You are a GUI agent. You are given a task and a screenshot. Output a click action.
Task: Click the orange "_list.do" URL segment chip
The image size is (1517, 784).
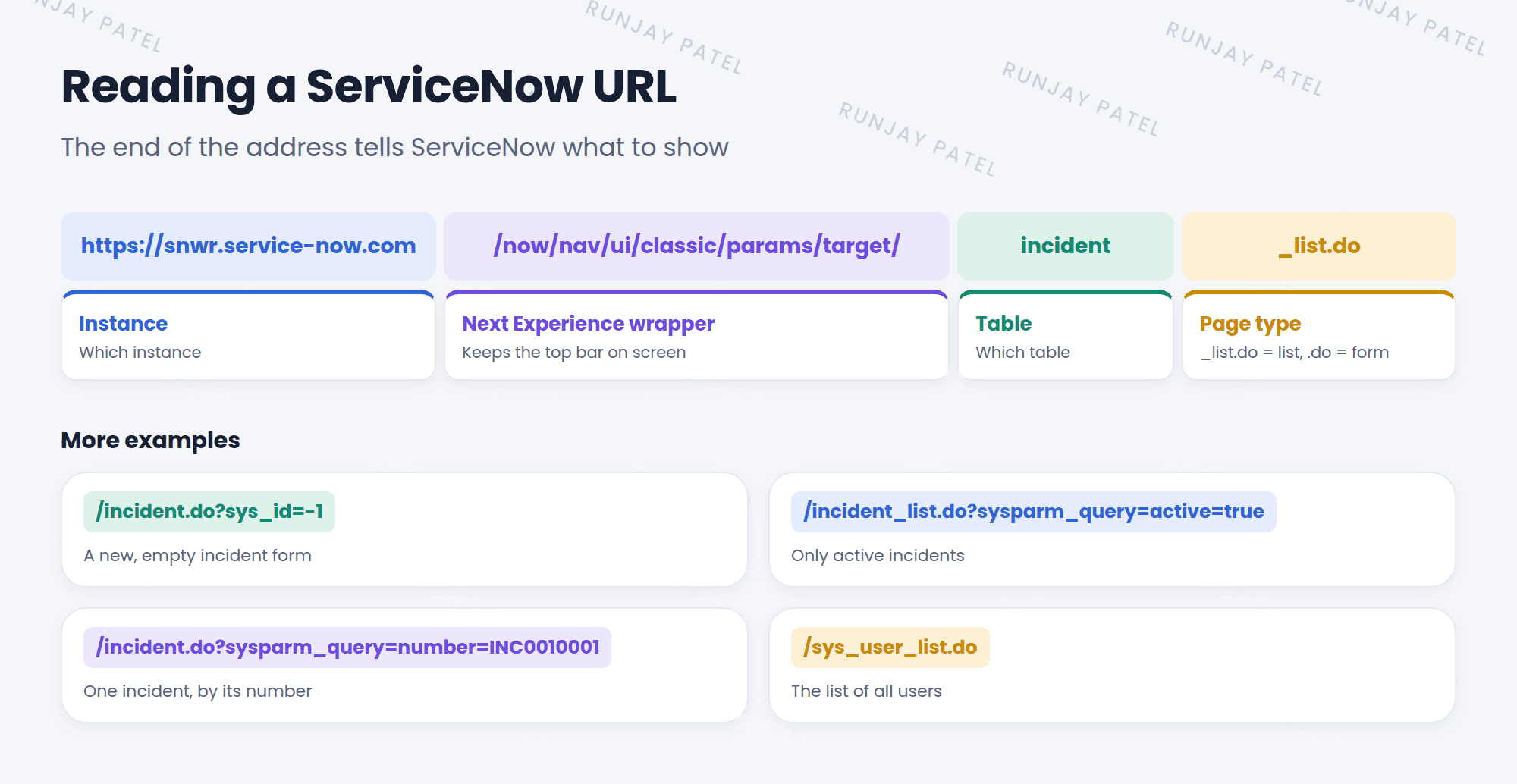point(1319,246)
